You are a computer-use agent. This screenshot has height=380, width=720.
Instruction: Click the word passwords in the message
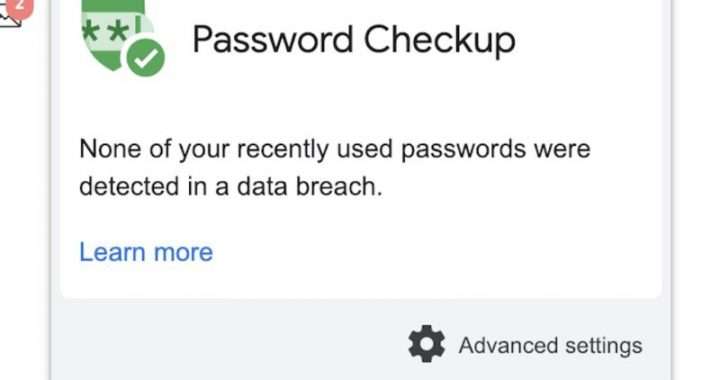(x=463, y=151)
